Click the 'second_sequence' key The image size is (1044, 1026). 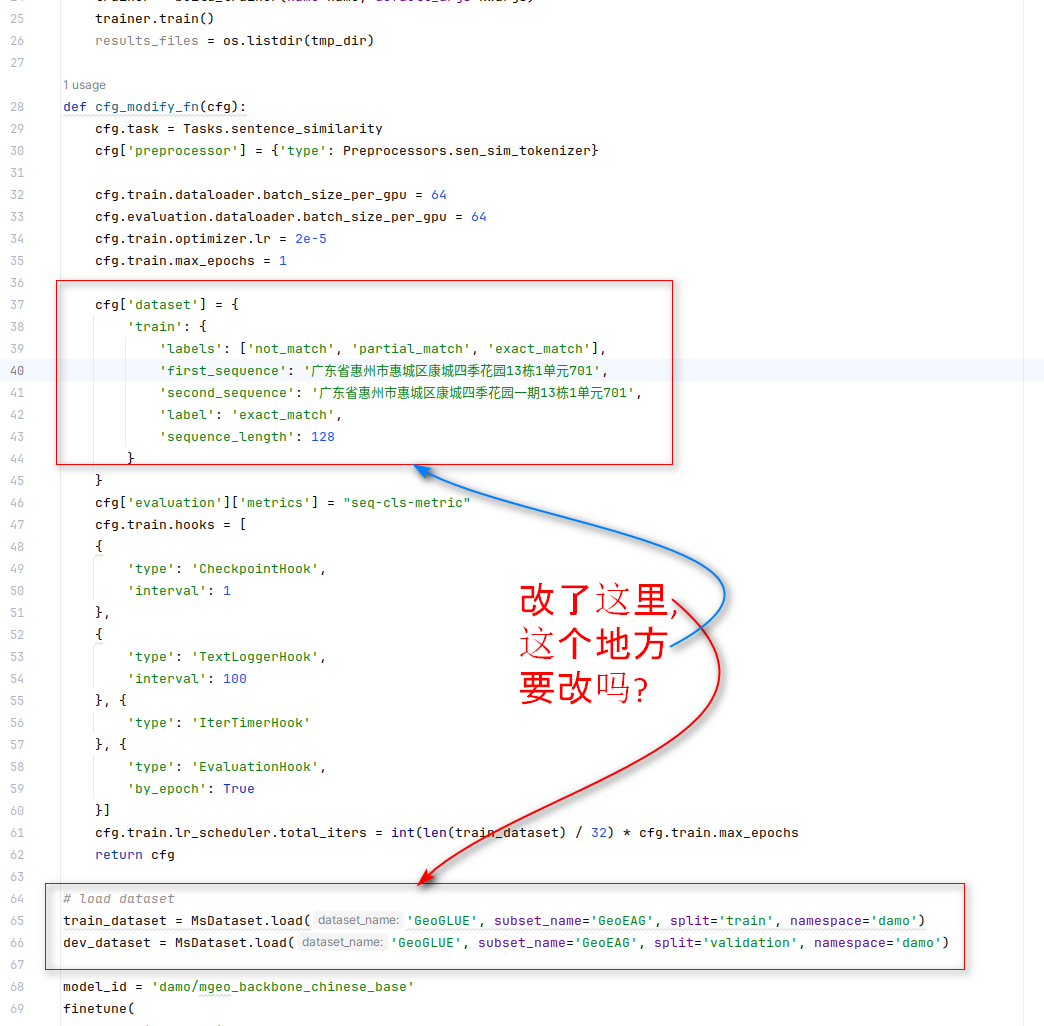point(226,392)
